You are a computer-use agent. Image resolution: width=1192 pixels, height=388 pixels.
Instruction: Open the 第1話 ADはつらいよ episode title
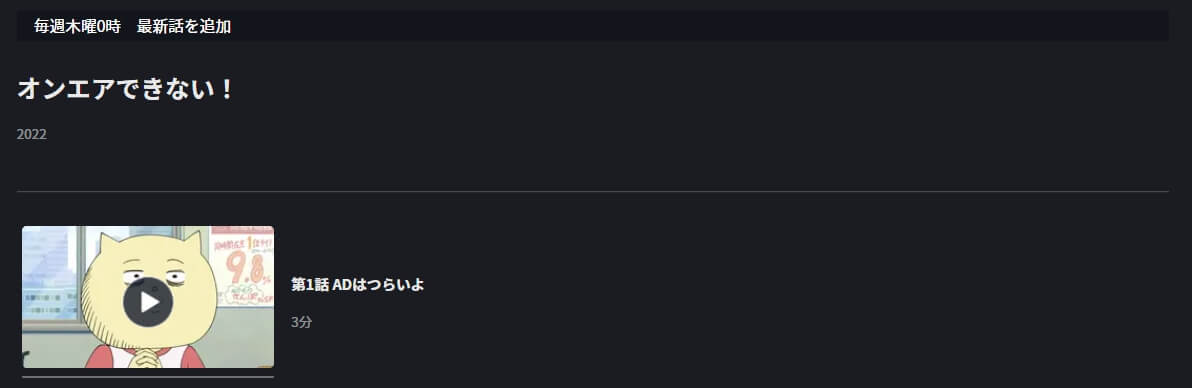357,285
